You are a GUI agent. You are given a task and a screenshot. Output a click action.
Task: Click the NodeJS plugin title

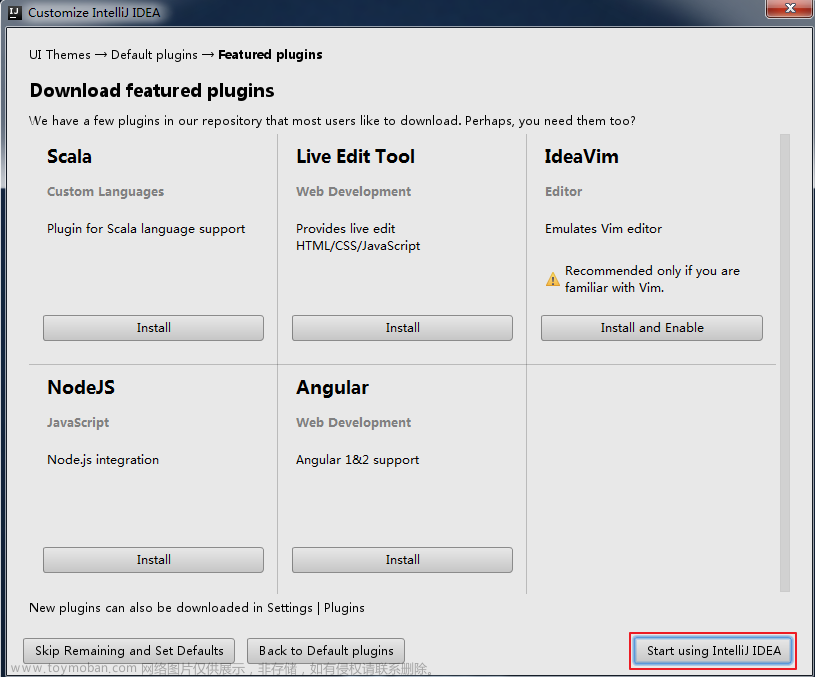(x=81, y=387)
